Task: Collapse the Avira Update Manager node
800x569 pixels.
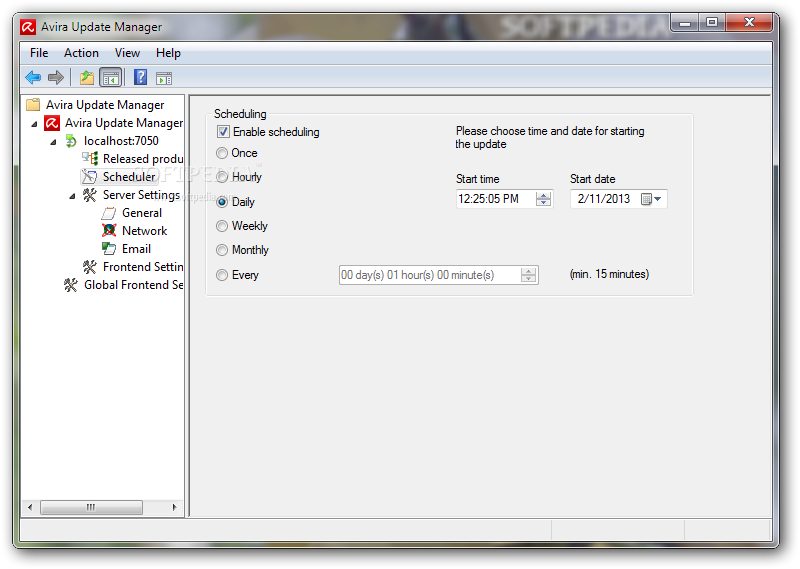Action: [x=34, y=124]
